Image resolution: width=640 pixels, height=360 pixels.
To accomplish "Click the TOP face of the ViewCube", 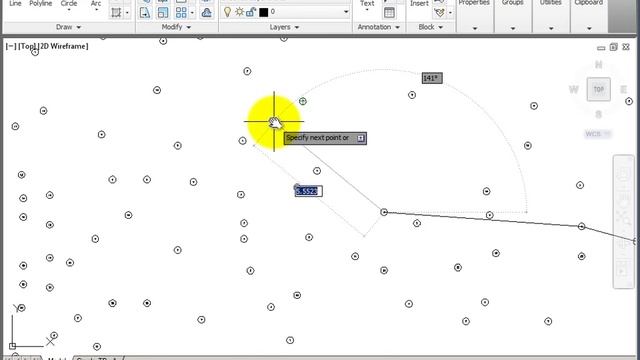I will coord(598,89).
